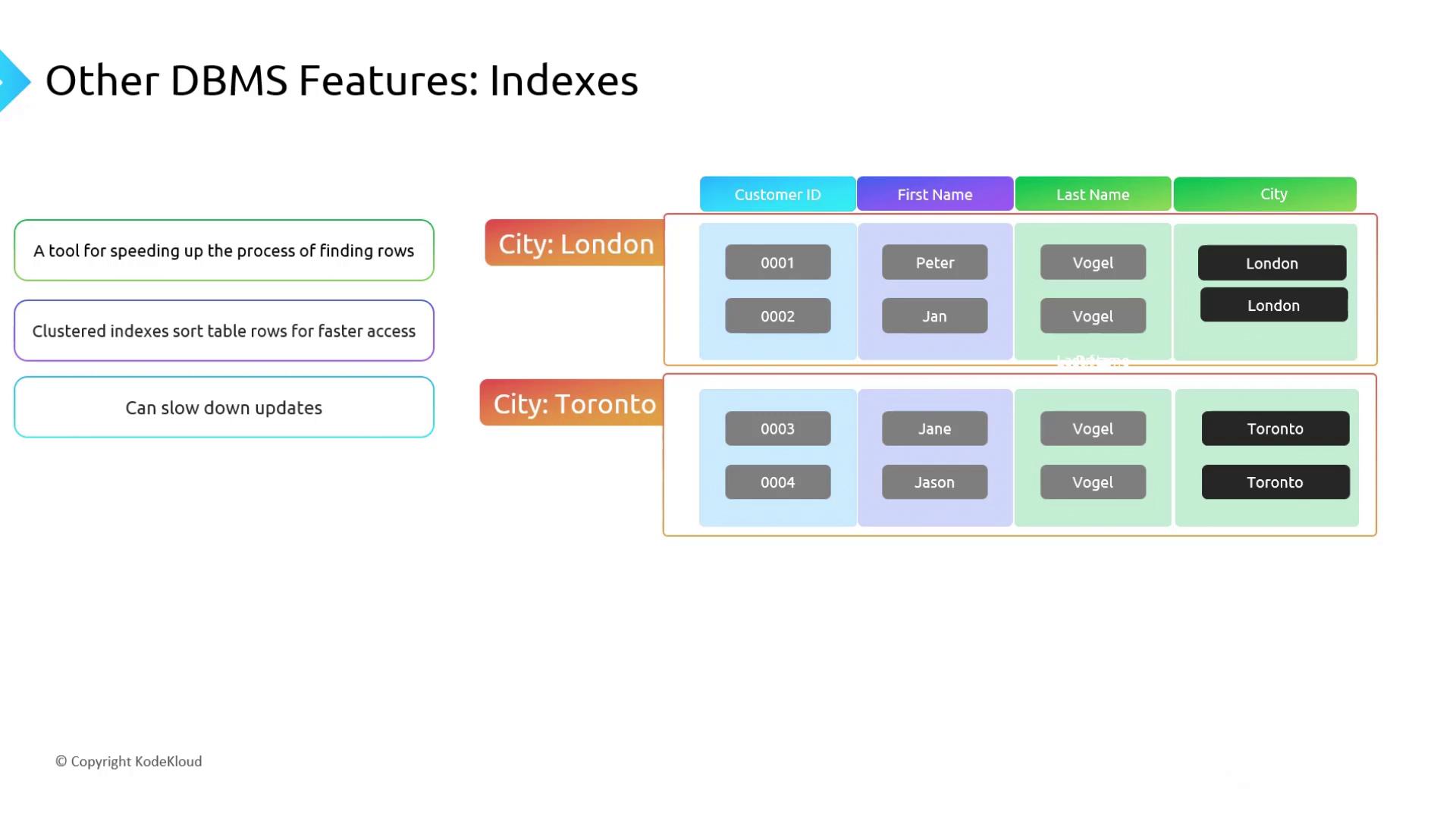
Task: Select the Jan first name cell
Action: [x=934, y=316]
